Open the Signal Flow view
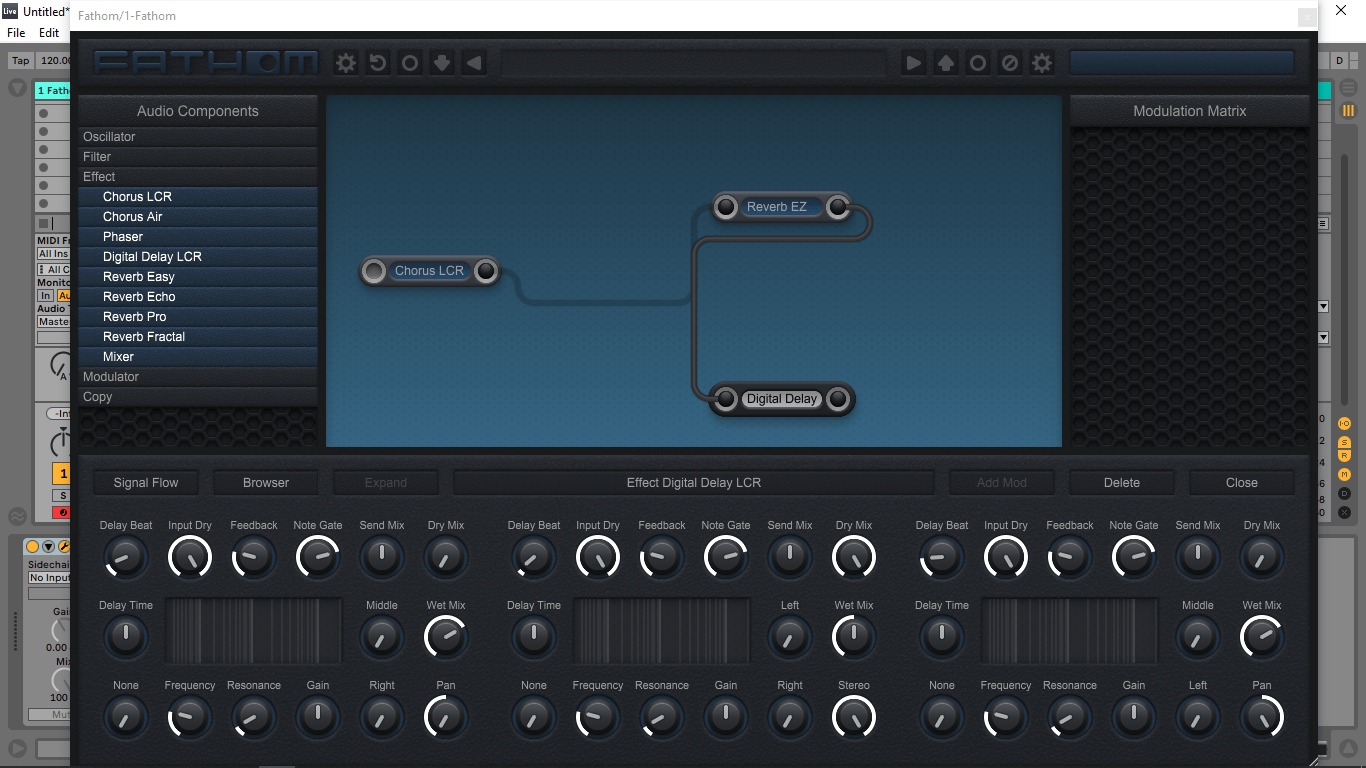This screenshot has height=768, width=1366. tap(146, 483)
